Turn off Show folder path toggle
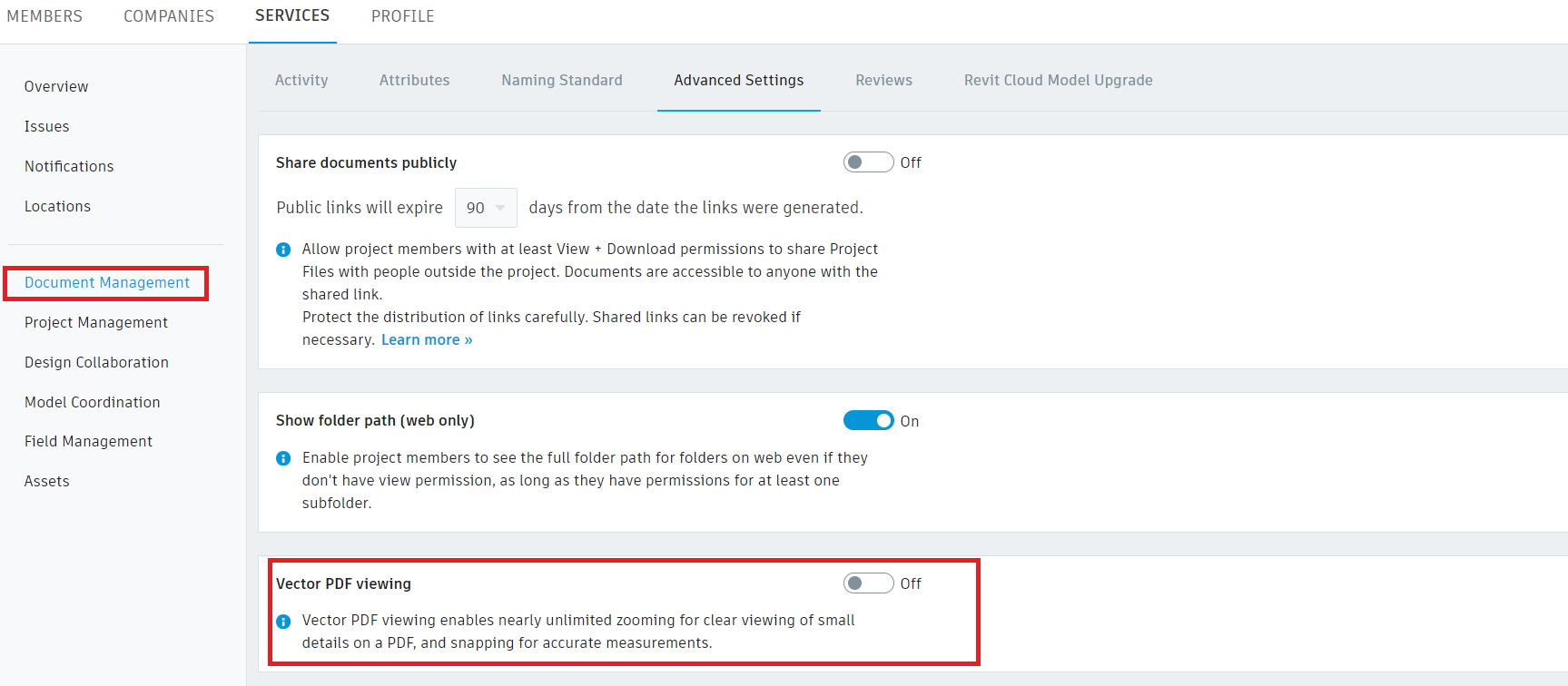 coord(868,421)
